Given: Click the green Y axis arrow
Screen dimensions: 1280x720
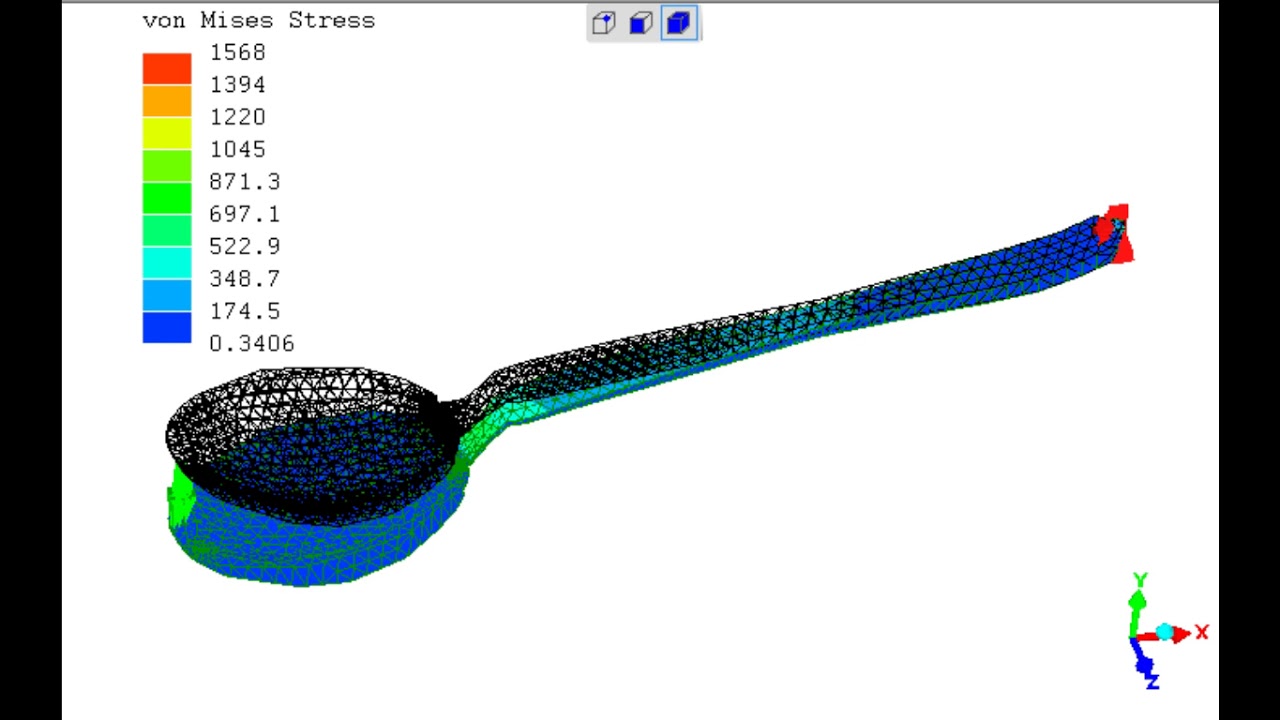Looking at the screenshot, I should point(1137,608).
